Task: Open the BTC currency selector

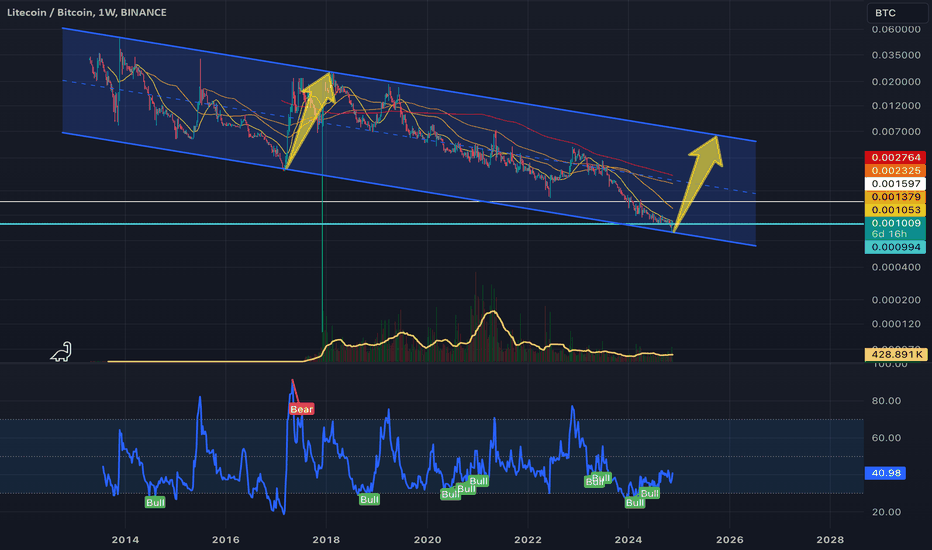Action: (x=897, y=12)
